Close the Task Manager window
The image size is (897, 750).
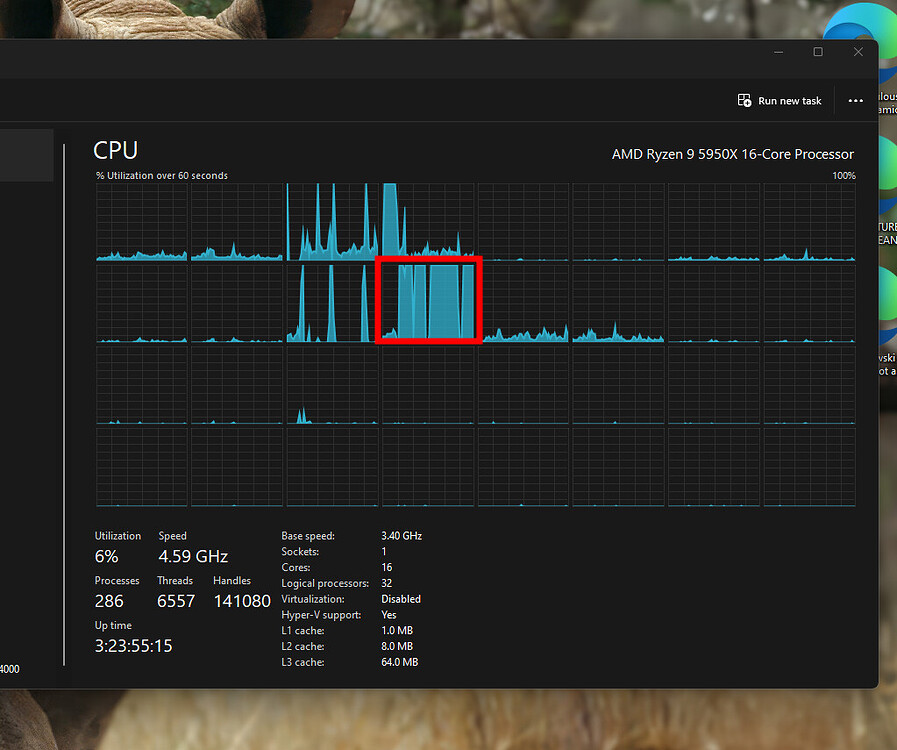858,52
